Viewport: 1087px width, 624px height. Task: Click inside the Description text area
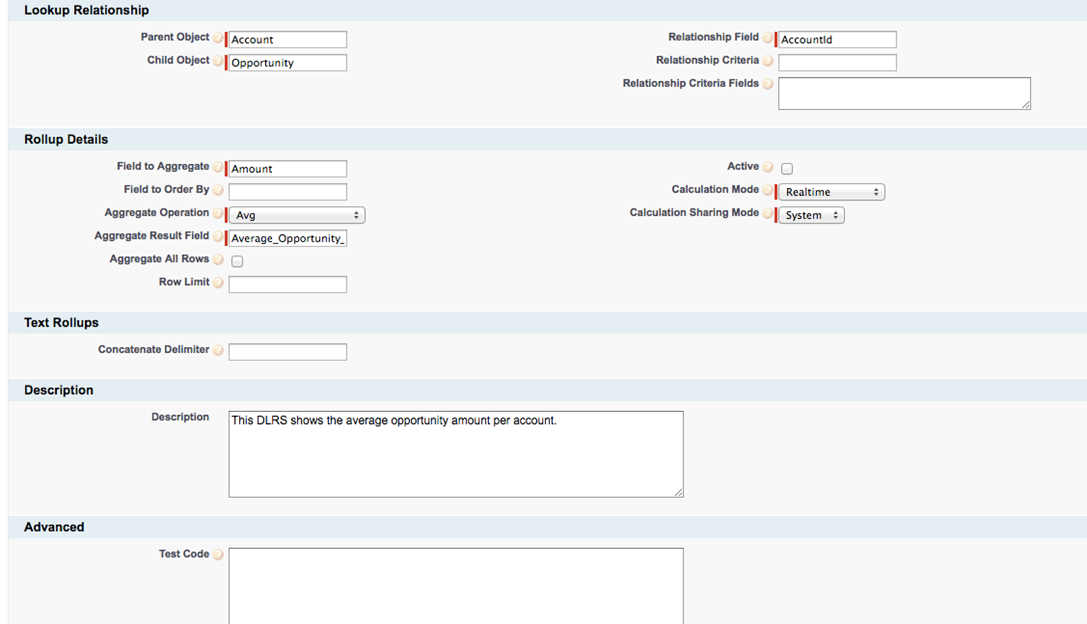(455, 450)
